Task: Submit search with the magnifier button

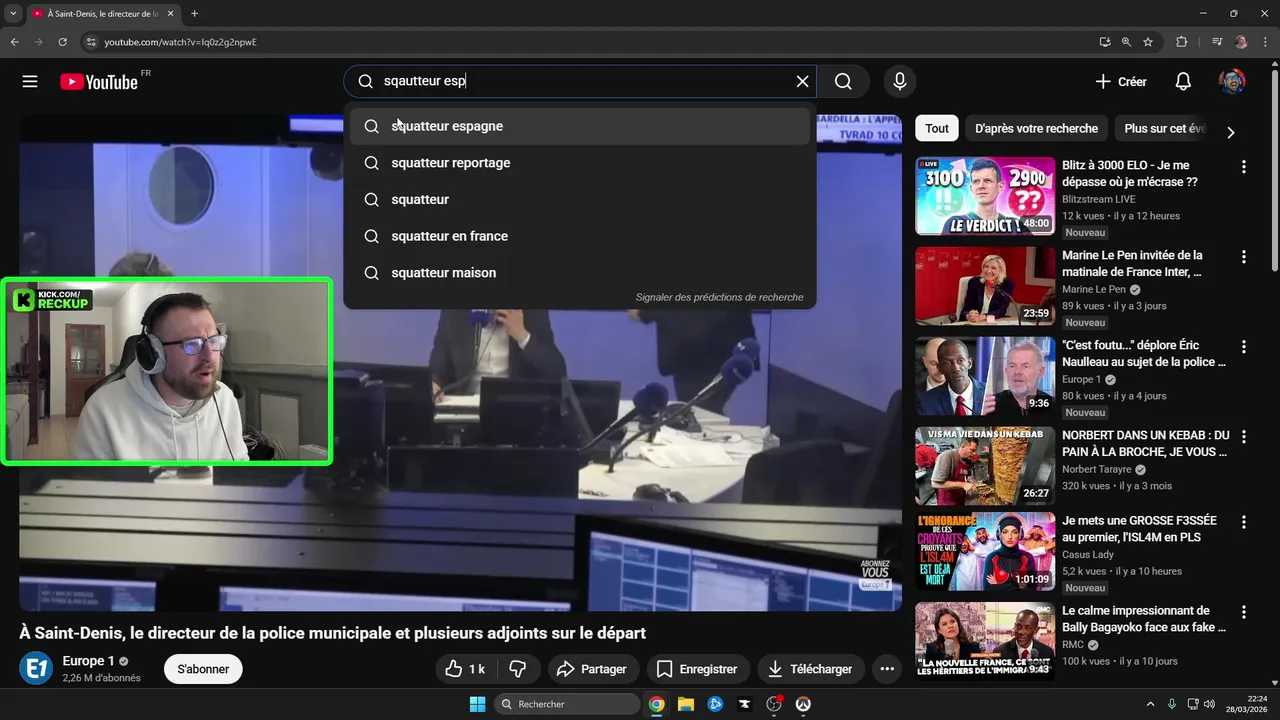Action: pos(843,82)
